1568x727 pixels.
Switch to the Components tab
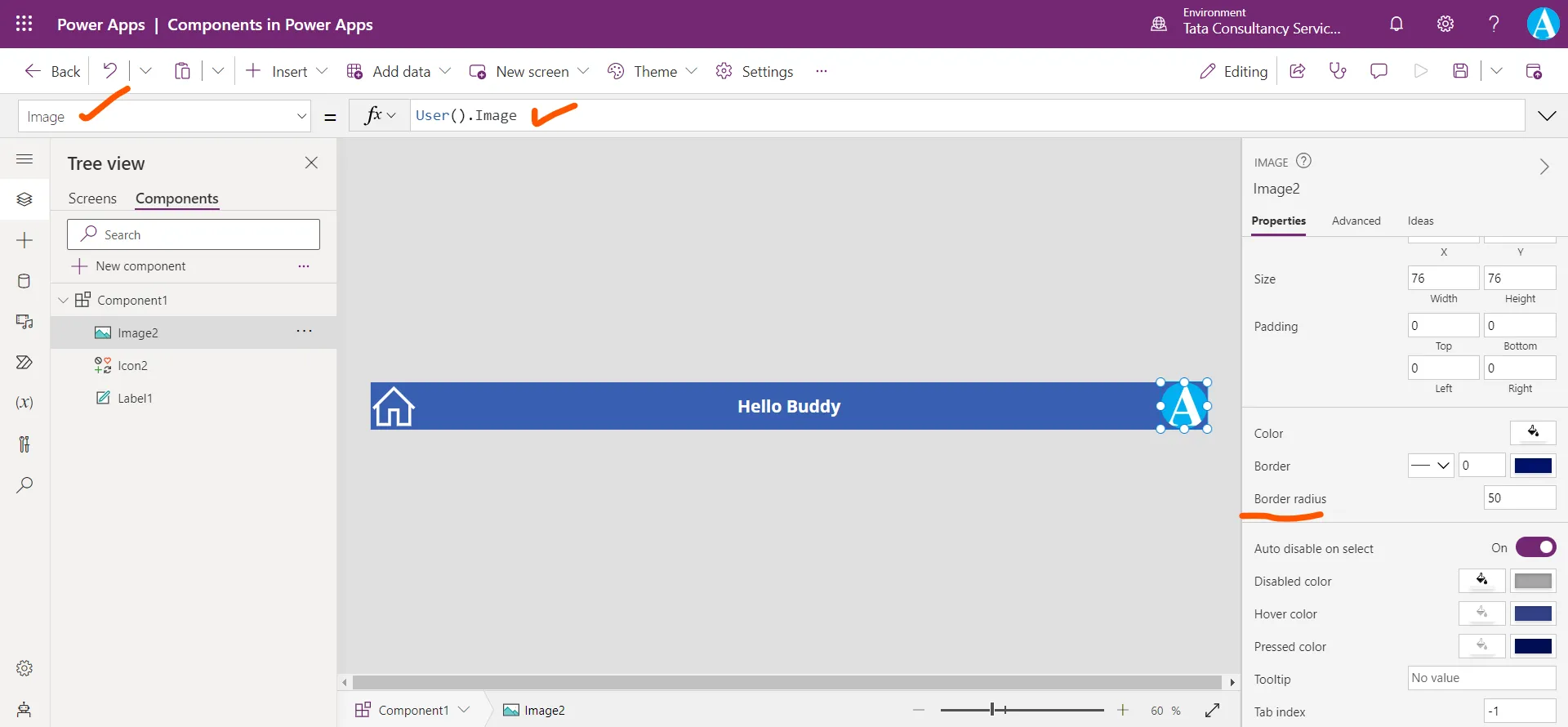coord(177,198)
